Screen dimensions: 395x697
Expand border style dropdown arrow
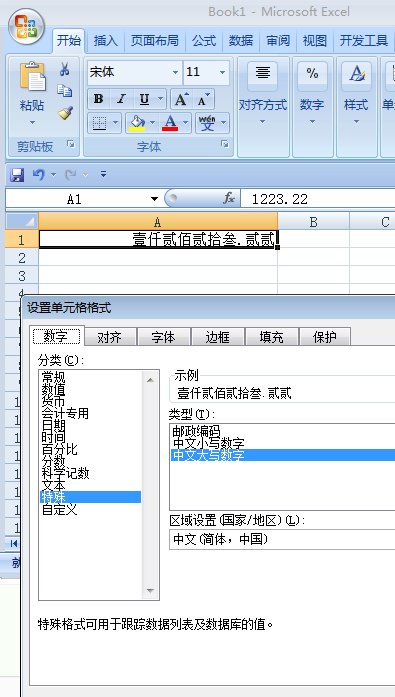115,123
